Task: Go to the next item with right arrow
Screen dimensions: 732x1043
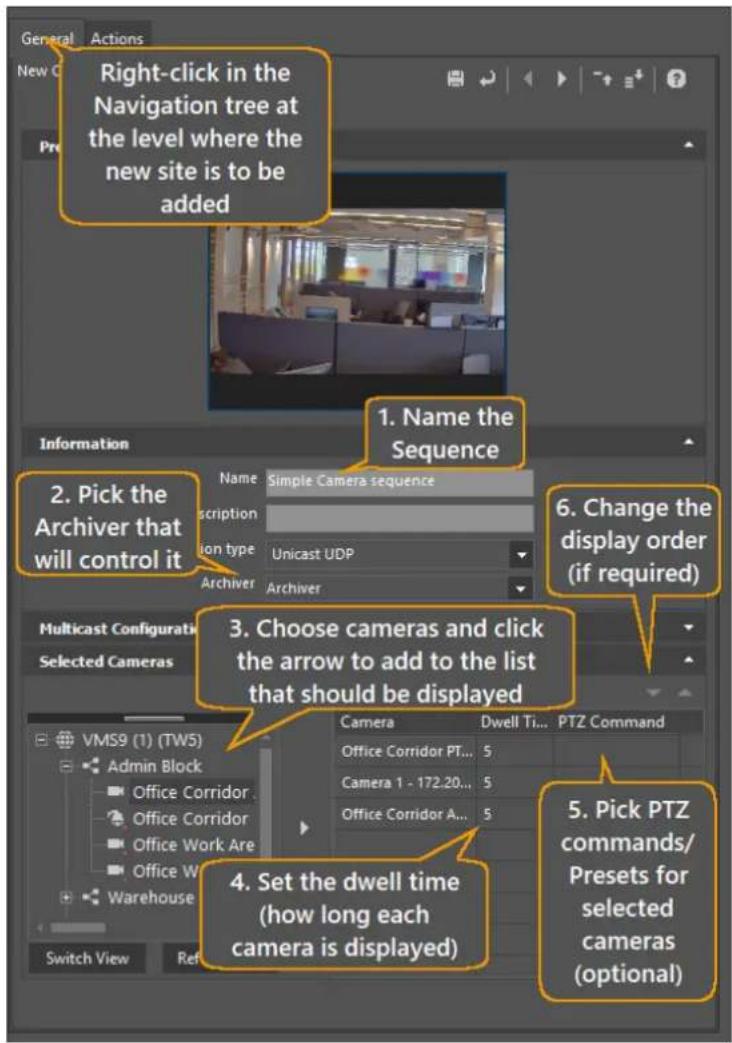Action: 562,79
